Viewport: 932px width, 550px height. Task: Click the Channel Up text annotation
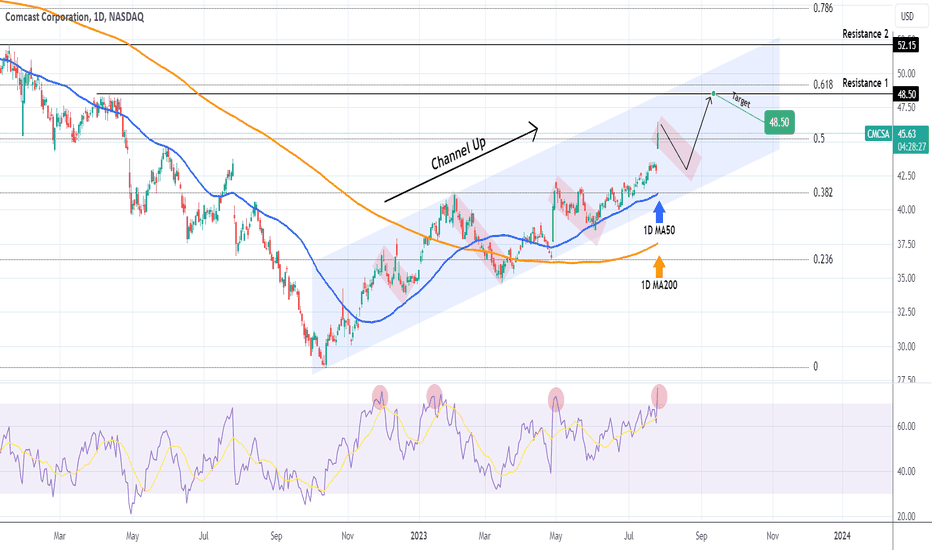click(x=458, y=154)
